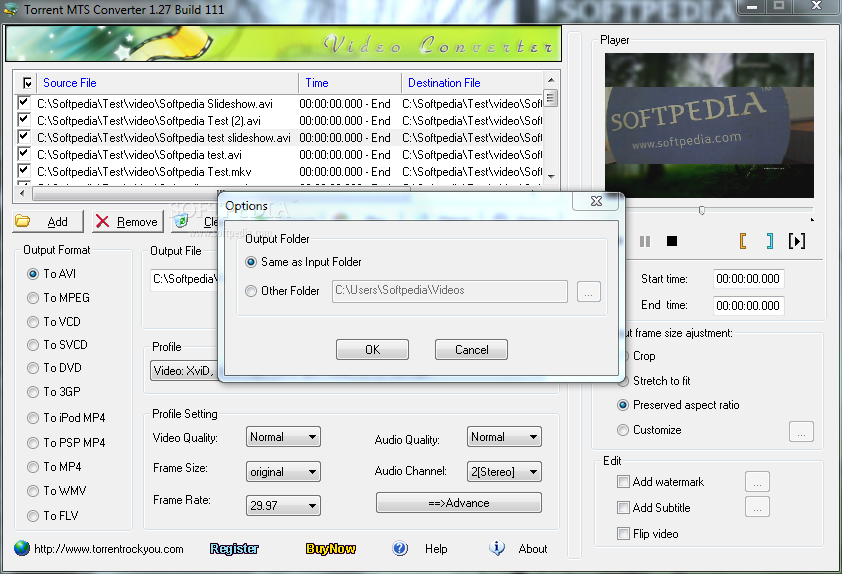
Task: Set the start mark bracket in player
Action: coord(743,241)
